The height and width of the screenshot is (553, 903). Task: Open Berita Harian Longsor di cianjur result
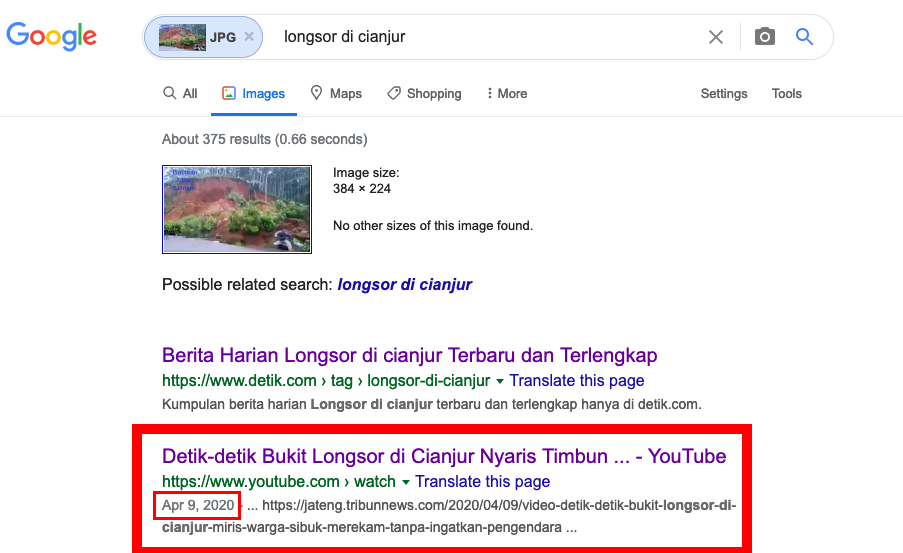click(x=409, y=355)
